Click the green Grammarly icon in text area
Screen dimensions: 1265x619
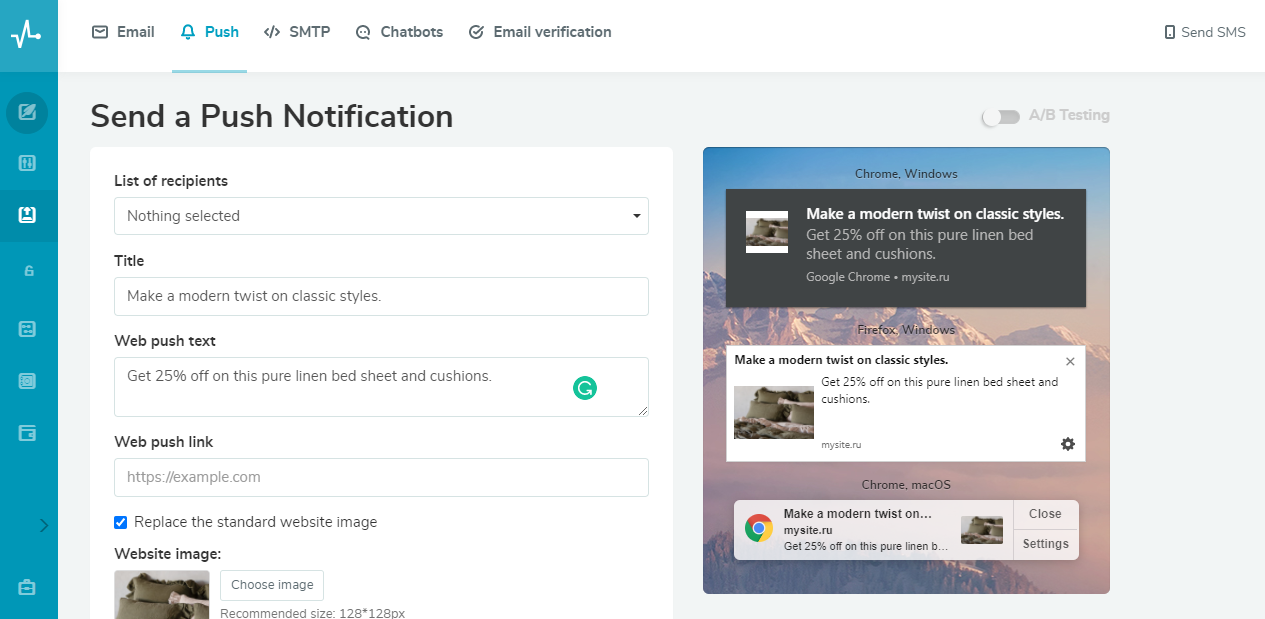coord(585,388)
